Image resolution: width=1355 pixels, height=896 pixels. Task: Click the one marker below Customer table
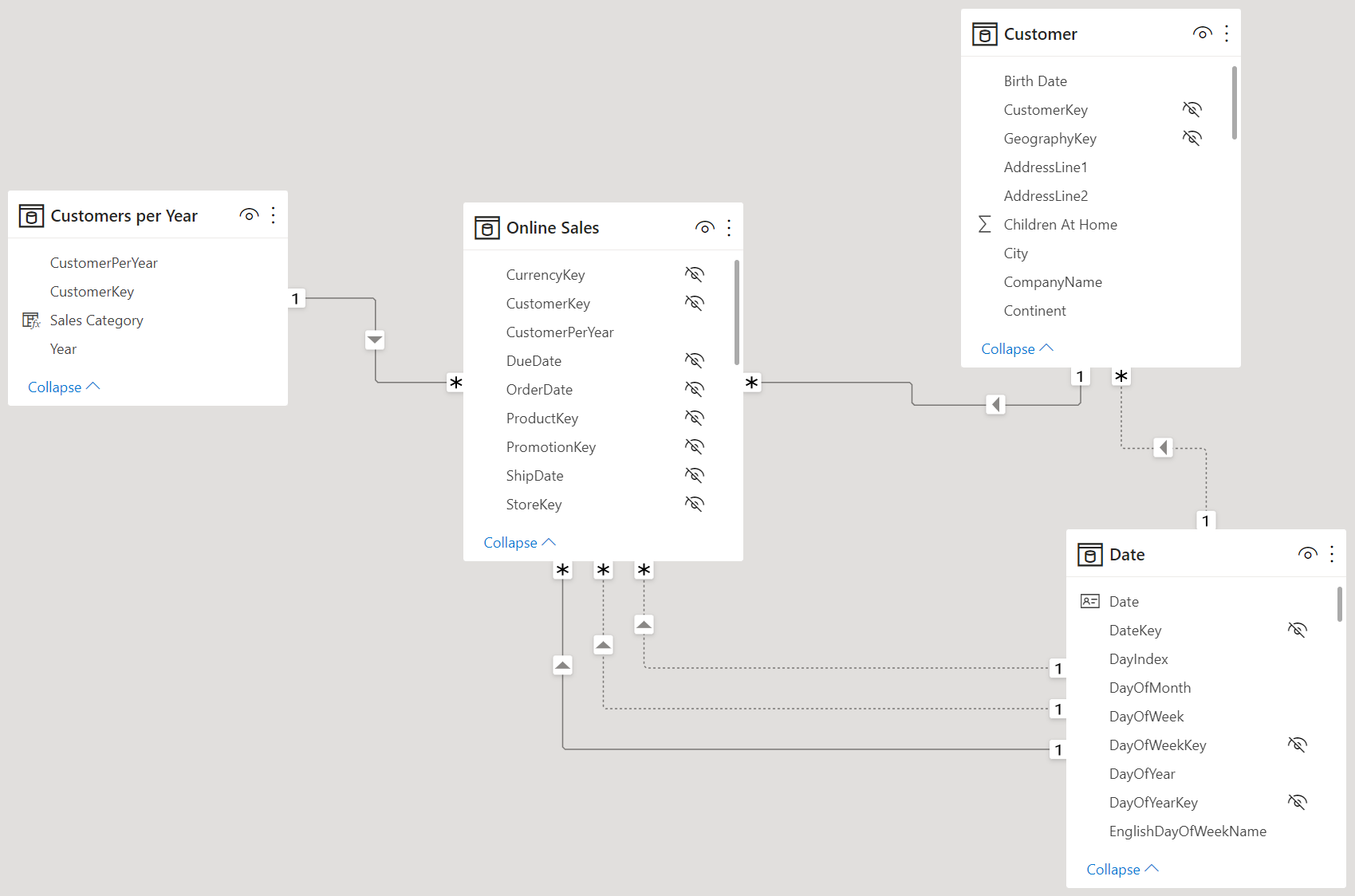(x=1080, y=376)
